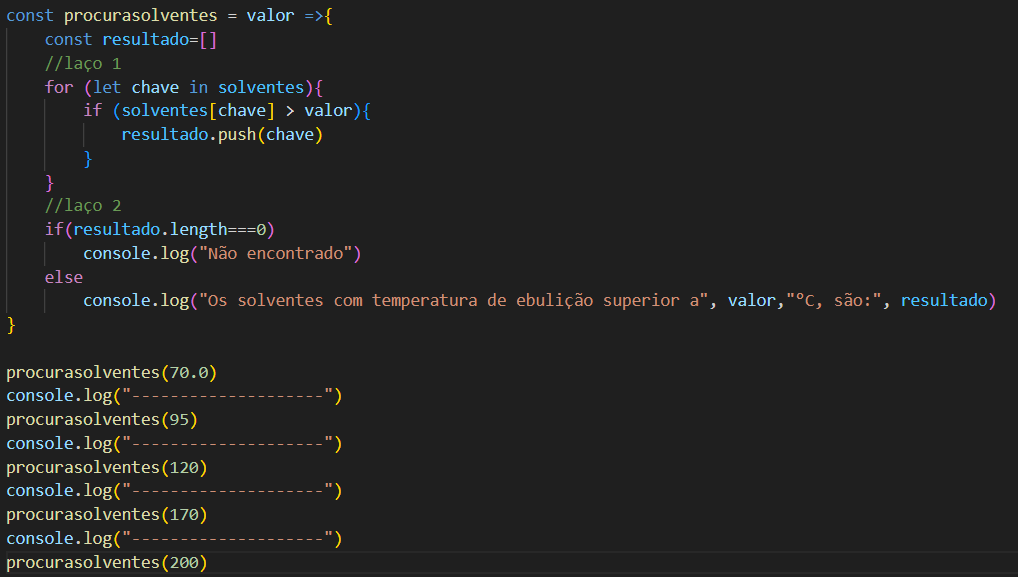This screenshot has height=577, width=1018.
Task: Click the string "Os solventes com temperatura de ebulição superior a"
Action: (x=453, y=301)
